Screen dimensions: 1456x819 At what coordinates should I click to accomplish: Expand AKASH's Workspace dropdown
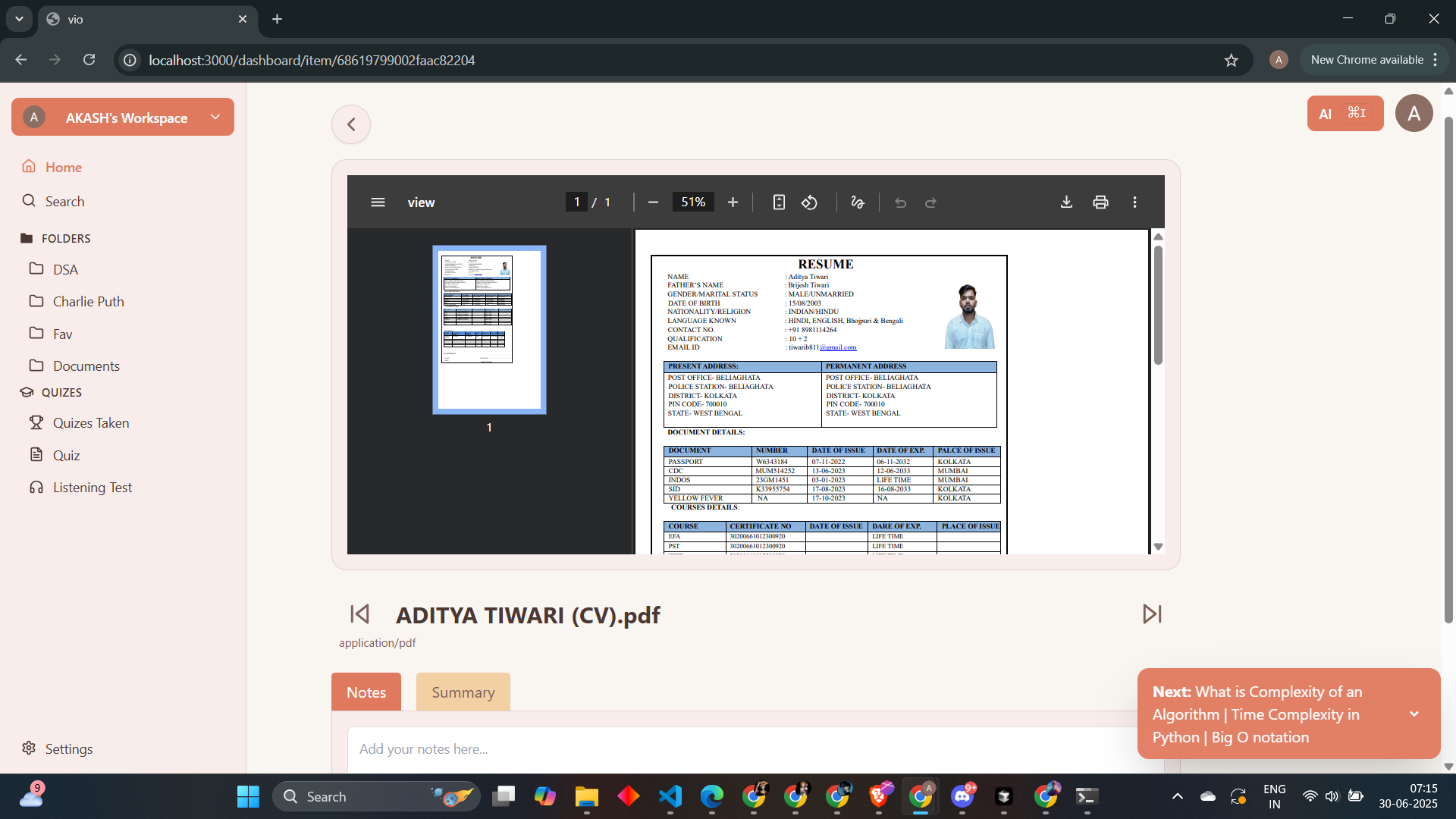coord(215,117)
